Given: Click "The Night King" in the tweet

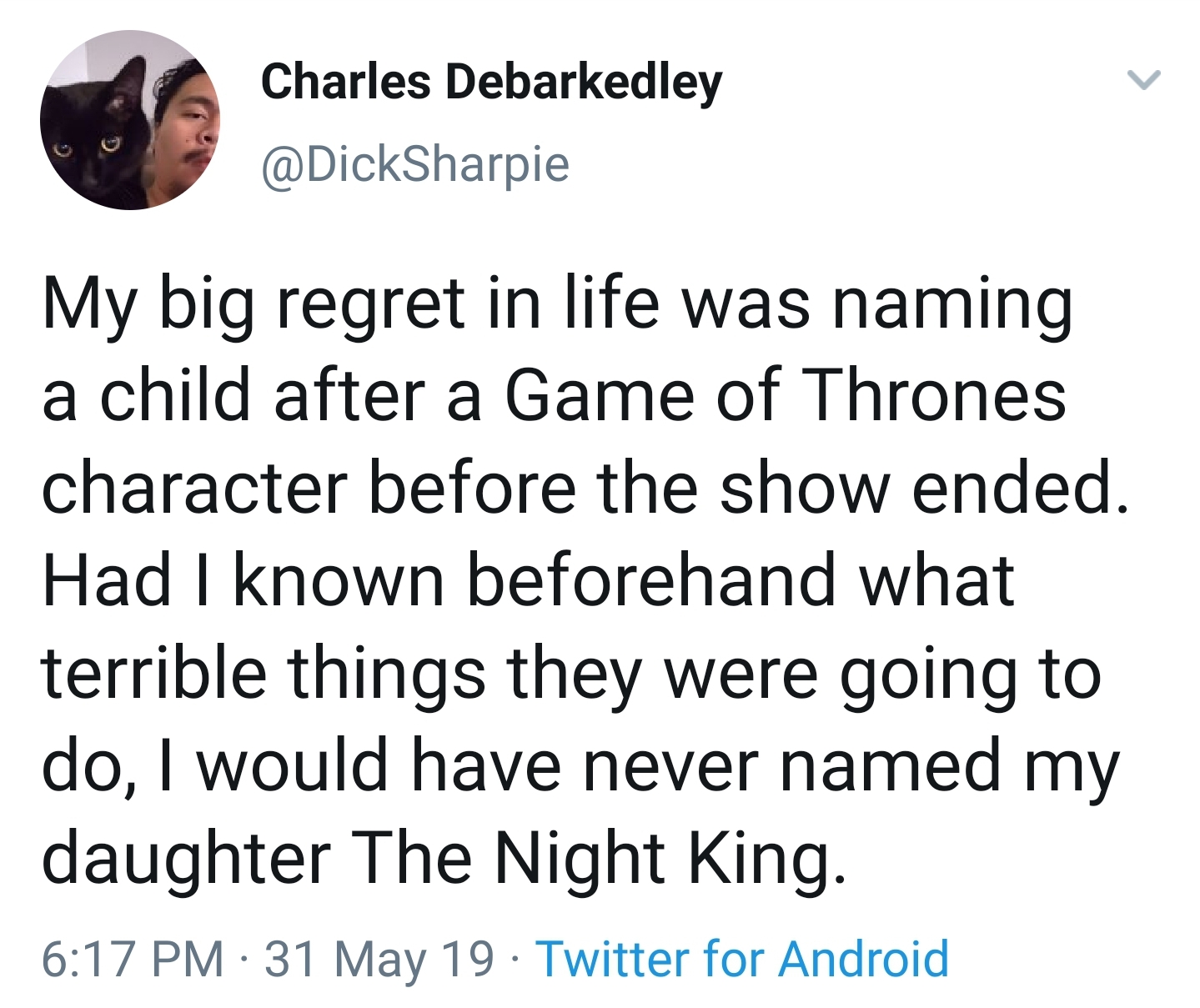Looking at the screenshot, I should point(599,858).
